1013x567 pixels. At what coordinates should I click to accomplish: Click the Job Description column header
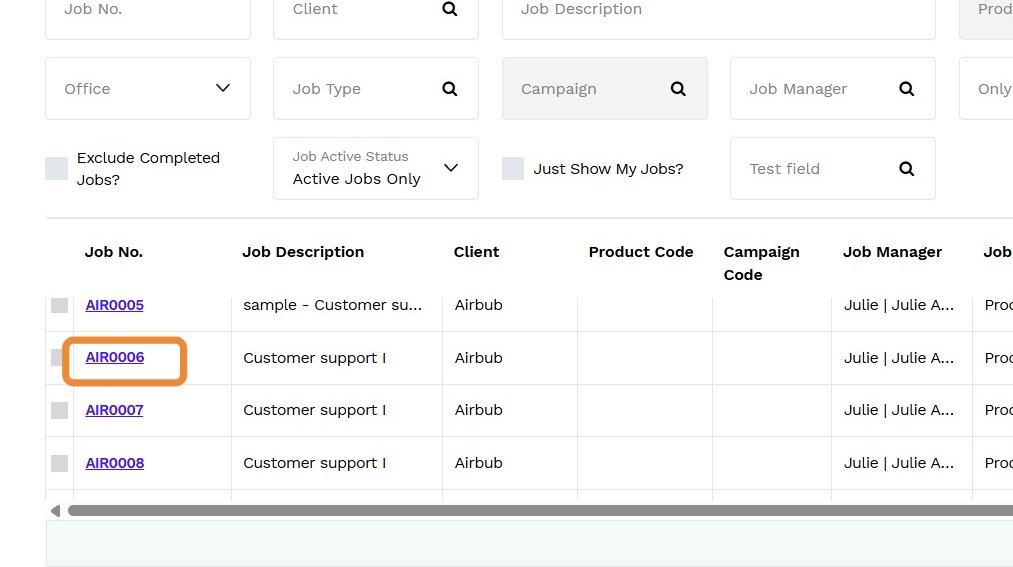tap(303, 252)
